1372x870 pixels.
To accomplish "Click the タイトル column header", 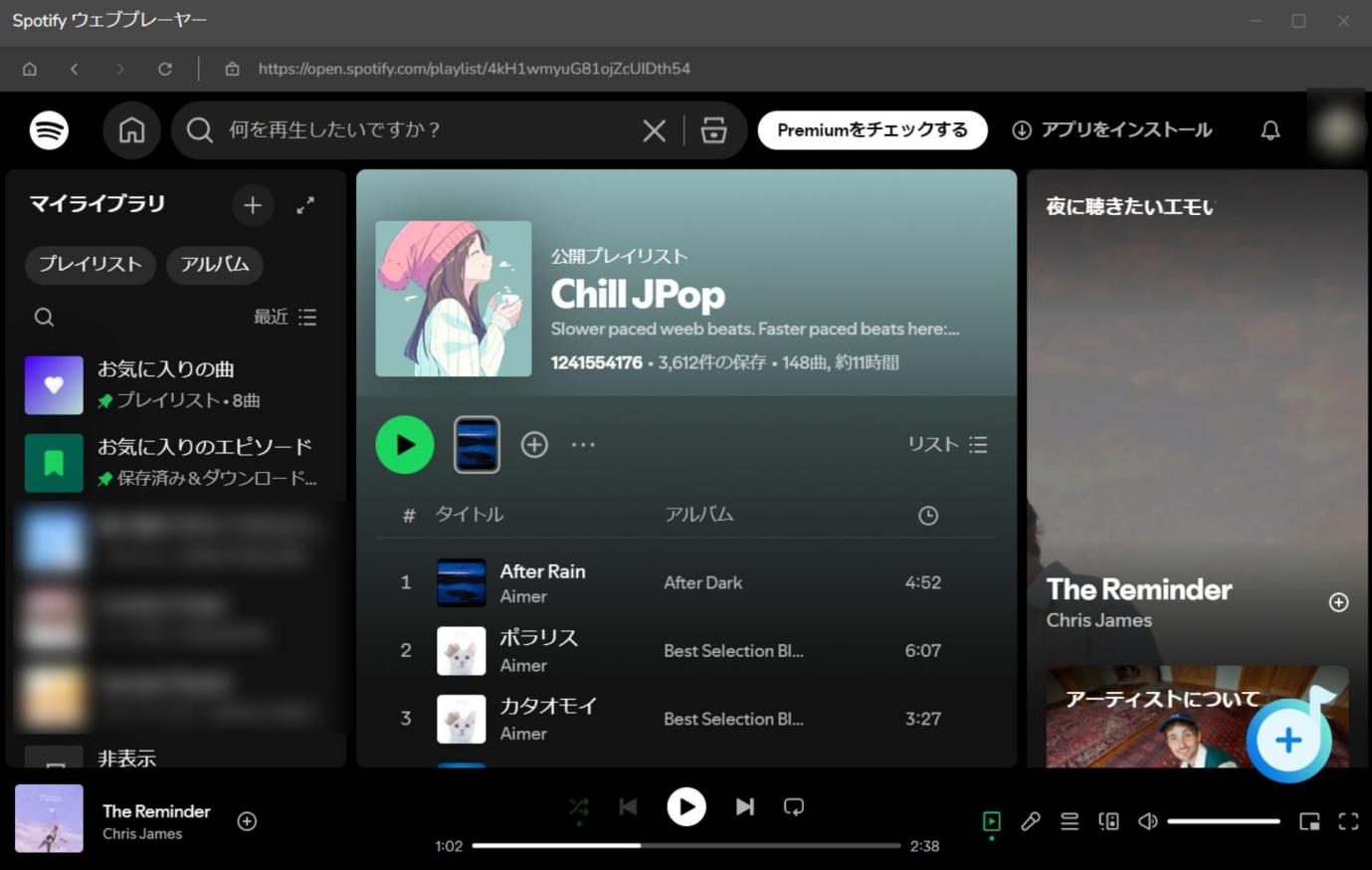I will (470, 514).
